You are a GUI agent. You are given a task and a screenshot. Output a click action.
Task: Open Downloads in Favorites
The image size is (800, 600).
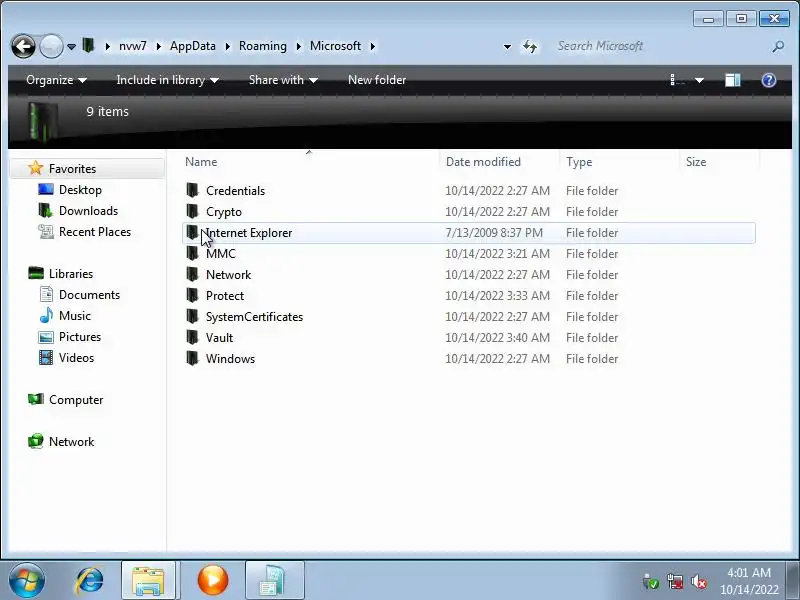(88, 211)
